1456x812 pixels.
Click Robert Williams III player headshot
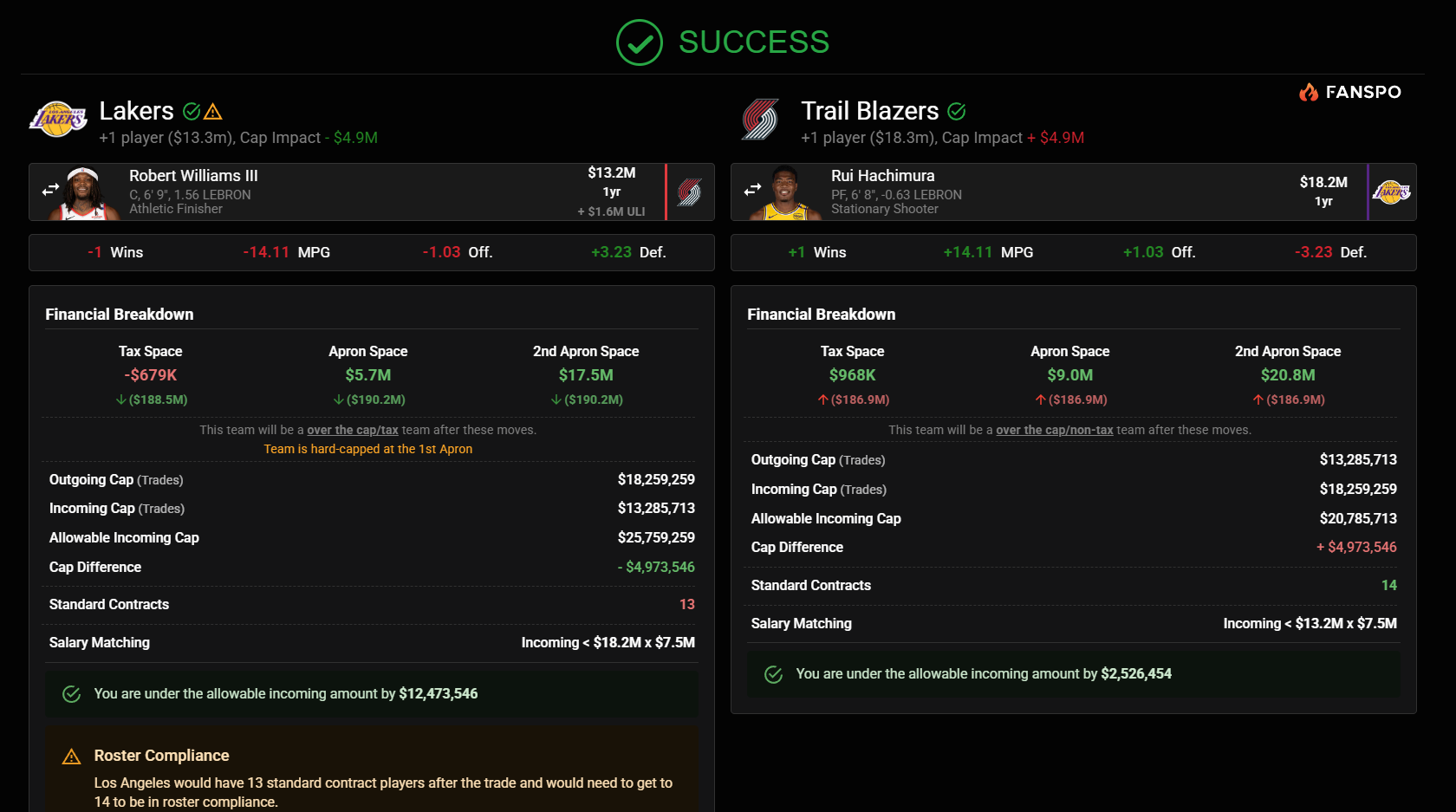click(83, 193)
